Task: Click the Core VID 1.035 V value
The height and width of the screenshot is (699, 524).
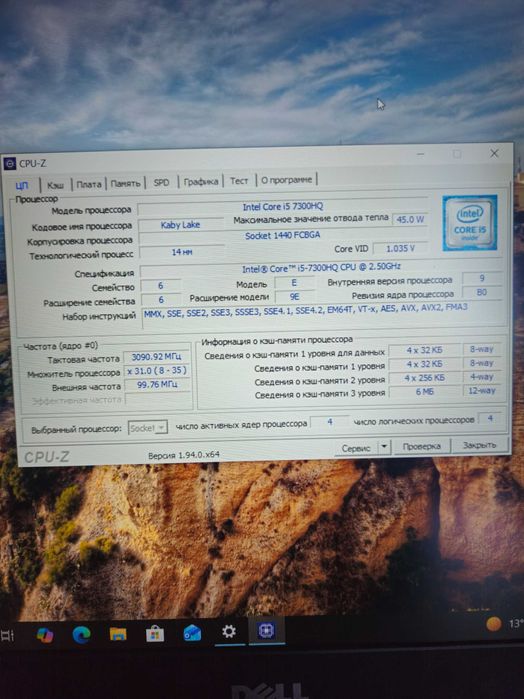Action: click(x=400, y=248)
